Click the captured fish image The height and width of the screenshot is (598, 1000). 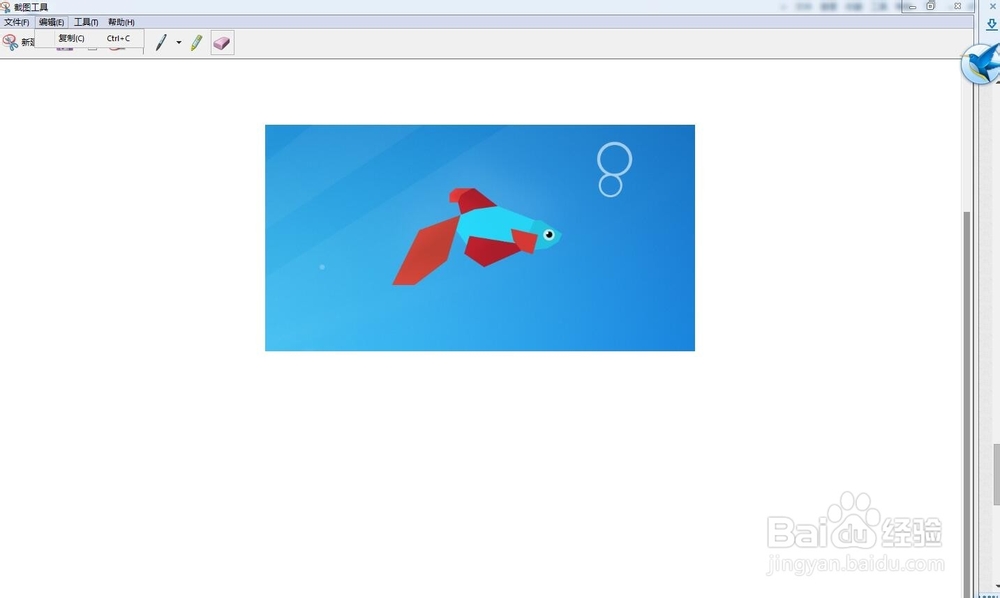(480, 238)
